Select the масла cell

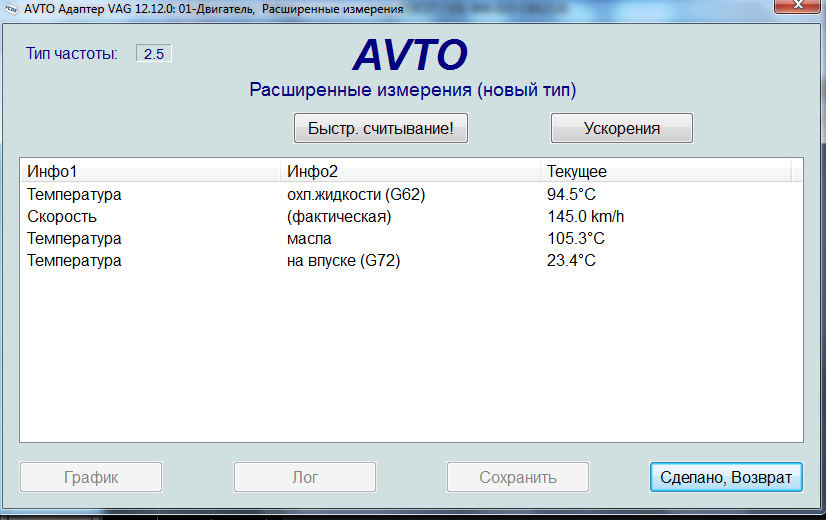pyautogui.click(x=309, y=239)
